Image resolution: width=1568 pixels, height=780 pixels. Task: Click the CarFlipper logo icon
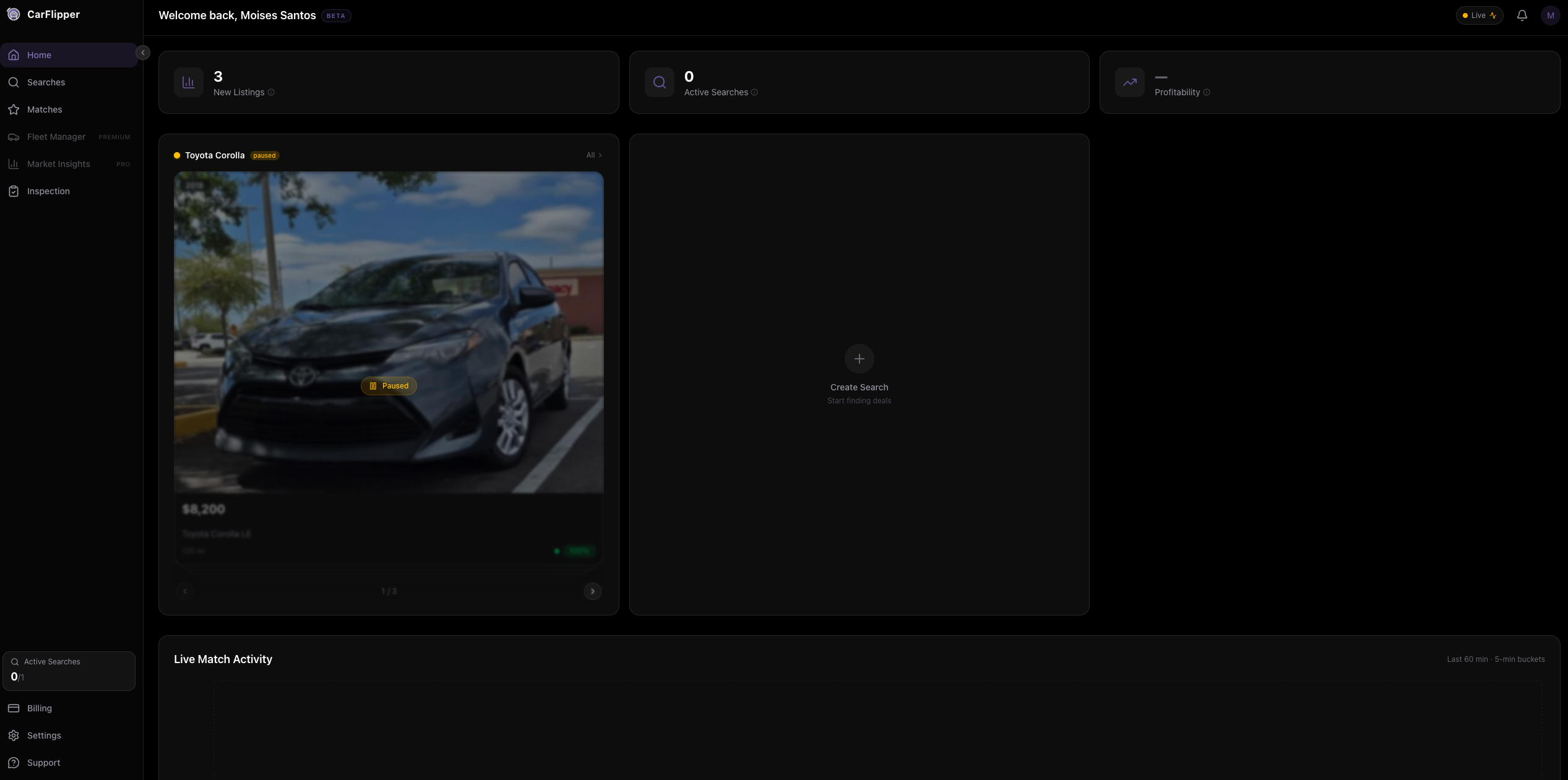tap(13, 14)
